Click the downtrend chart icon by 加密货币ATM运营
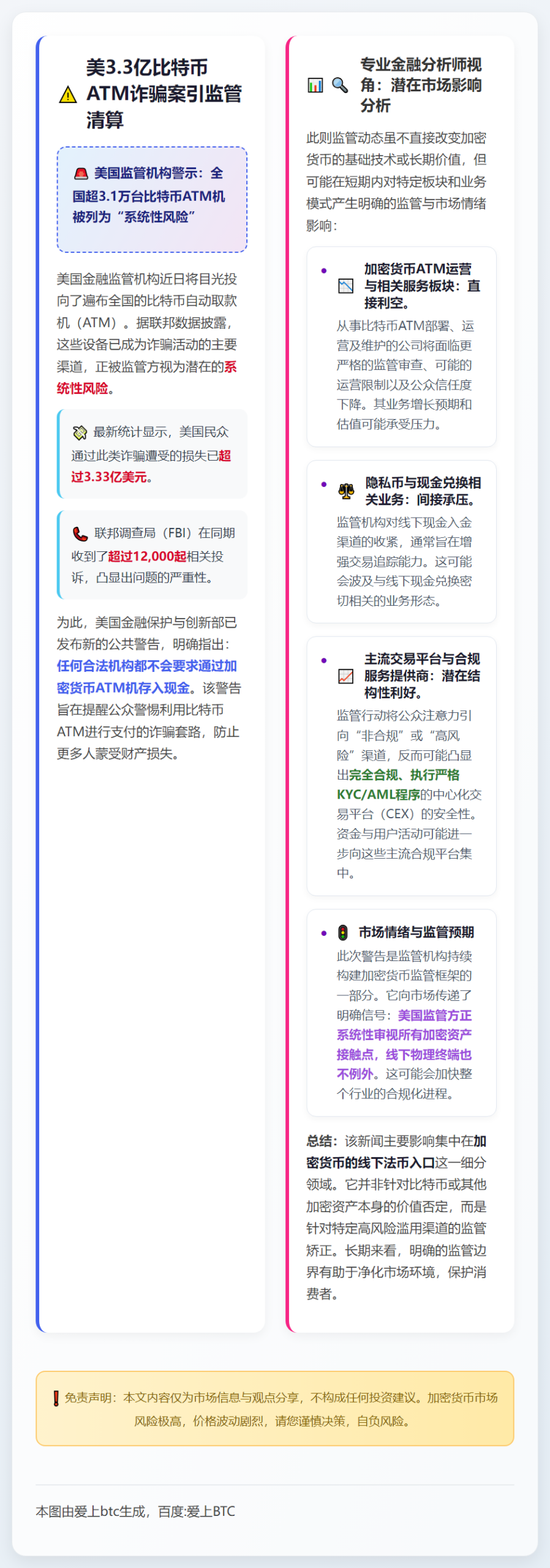The height and width of the screenshot is (1568, 550). pyautogui.click(x=346, y=286)
